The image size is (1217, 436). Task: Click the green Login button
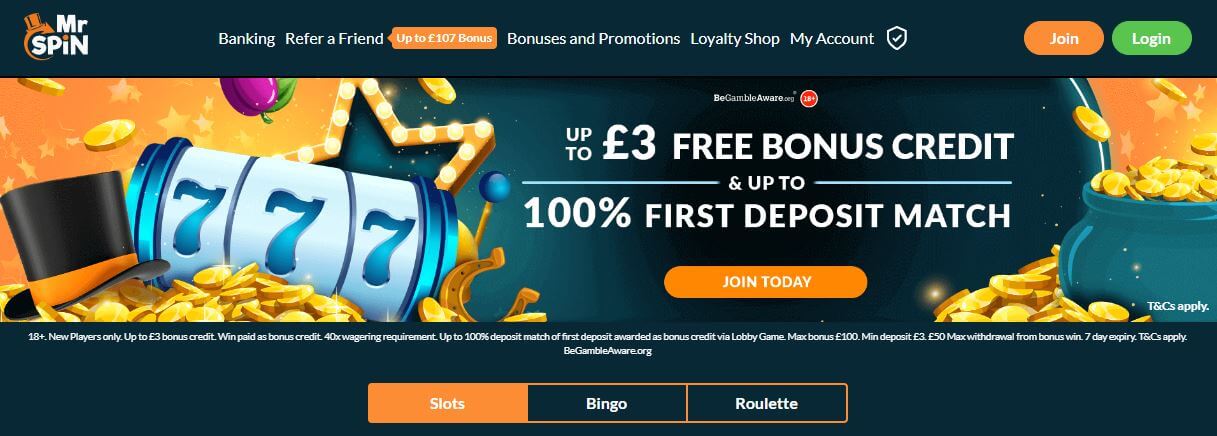point(1152,38)
